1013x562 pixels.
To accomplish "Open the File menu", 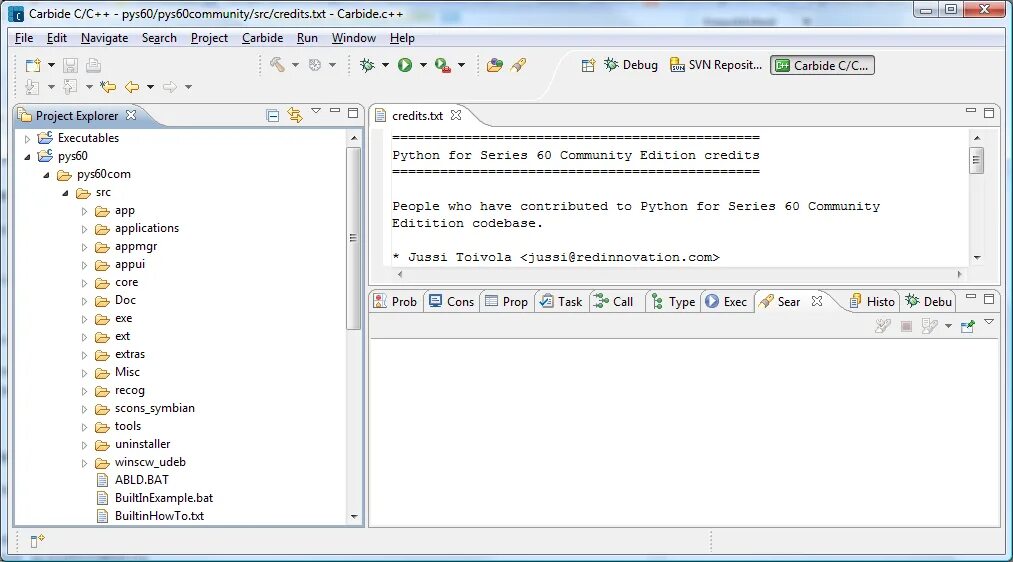I will [x=24, y=38].
